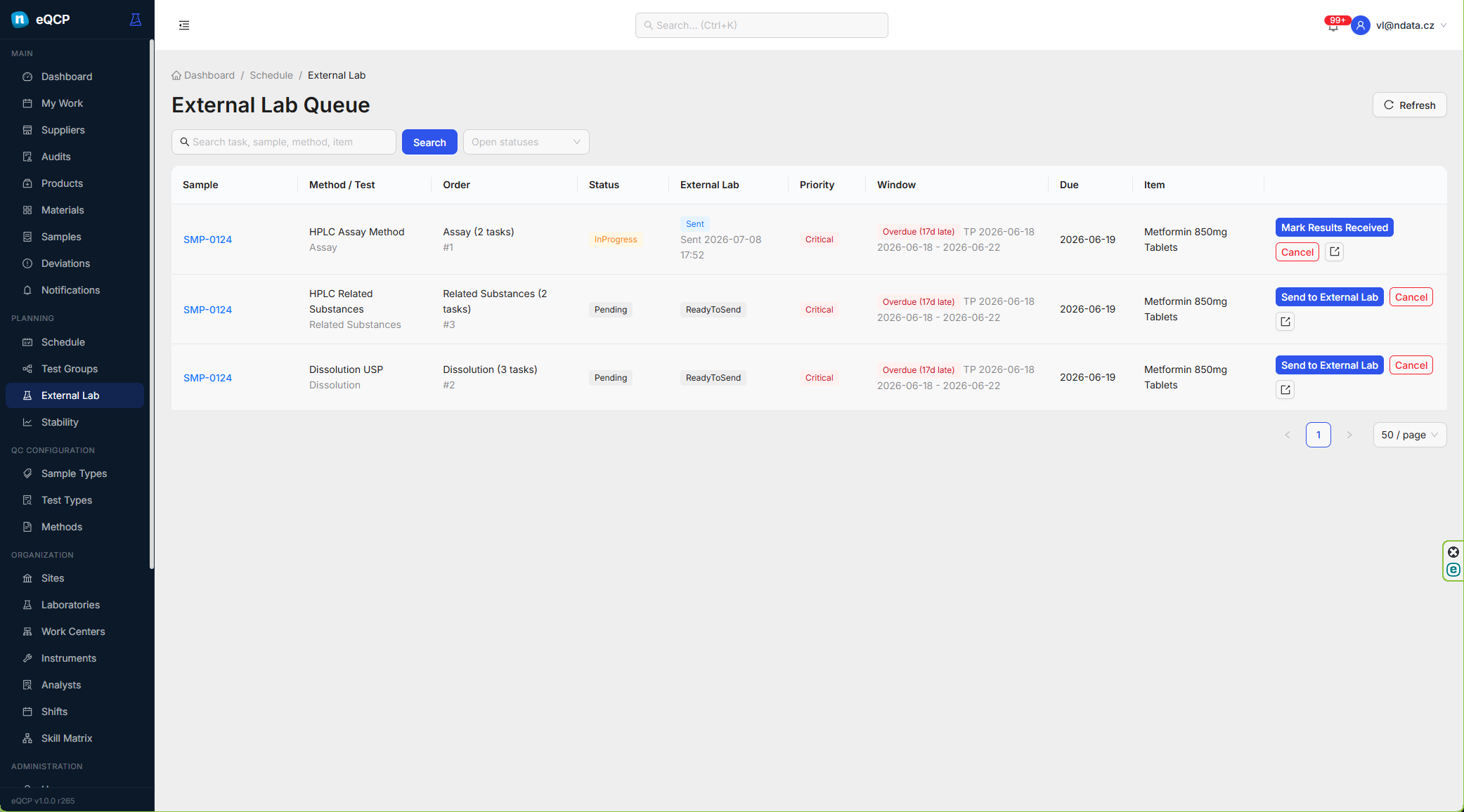Click the Skill Matrix icon
The image size is (1464, 812).
click(x=27, y=738)
